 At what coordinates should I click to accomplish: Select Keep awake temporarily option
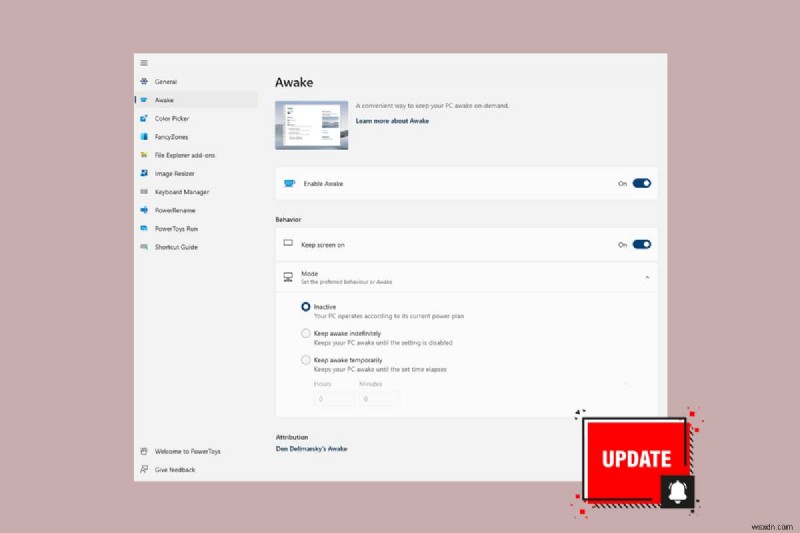coord(306,360)
